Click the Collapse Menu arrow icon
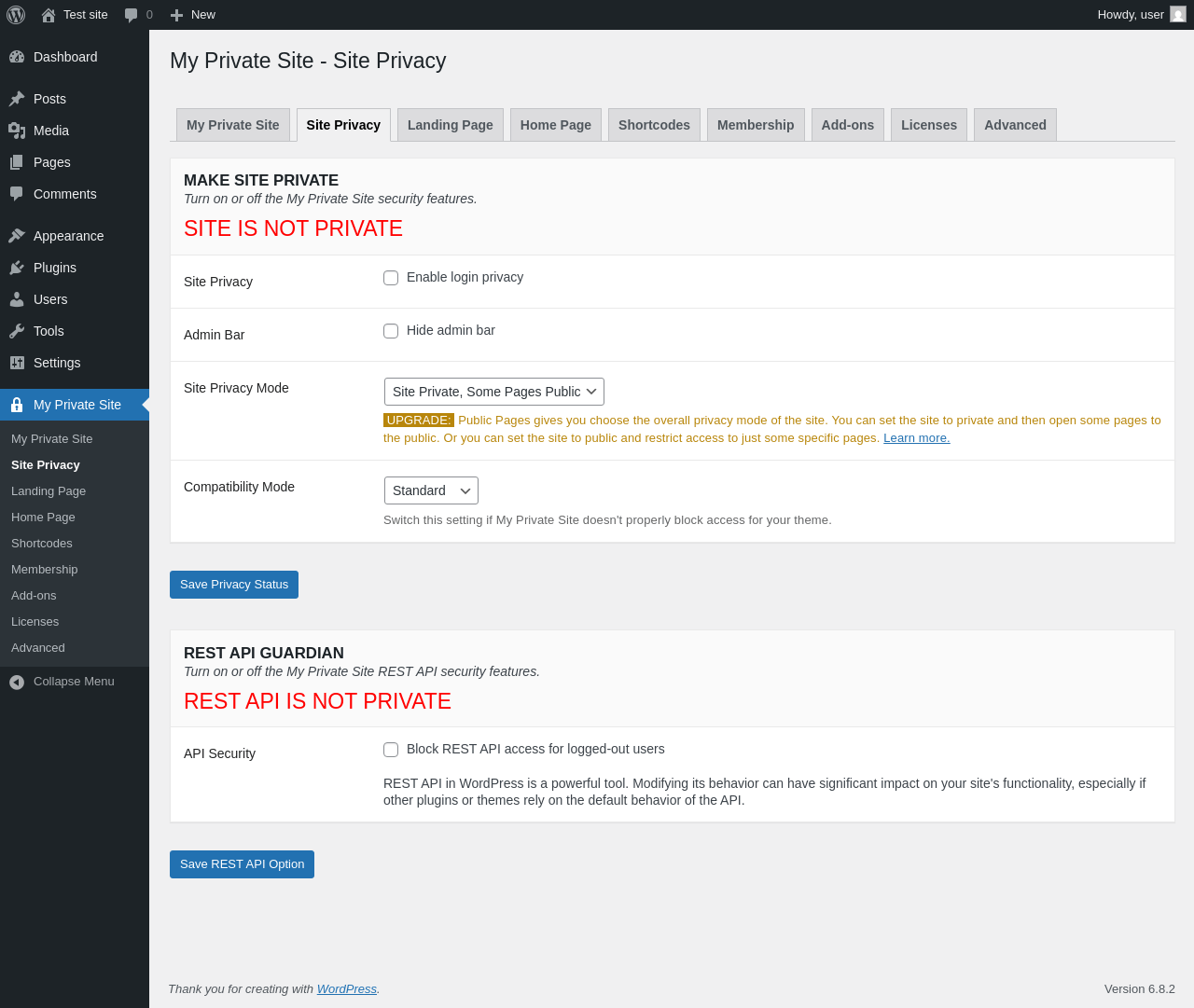 (17, 683)
